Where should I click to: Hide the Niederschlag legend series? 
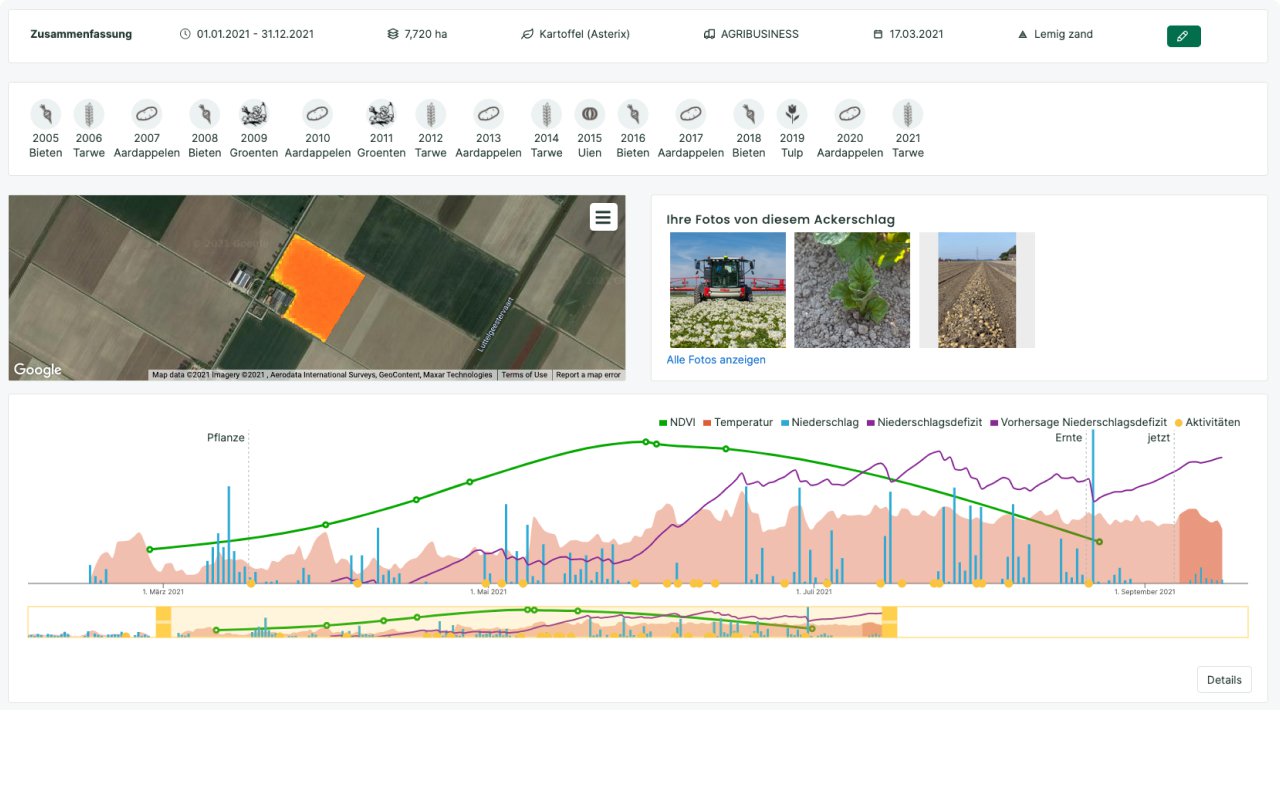[x=819, y=423]
